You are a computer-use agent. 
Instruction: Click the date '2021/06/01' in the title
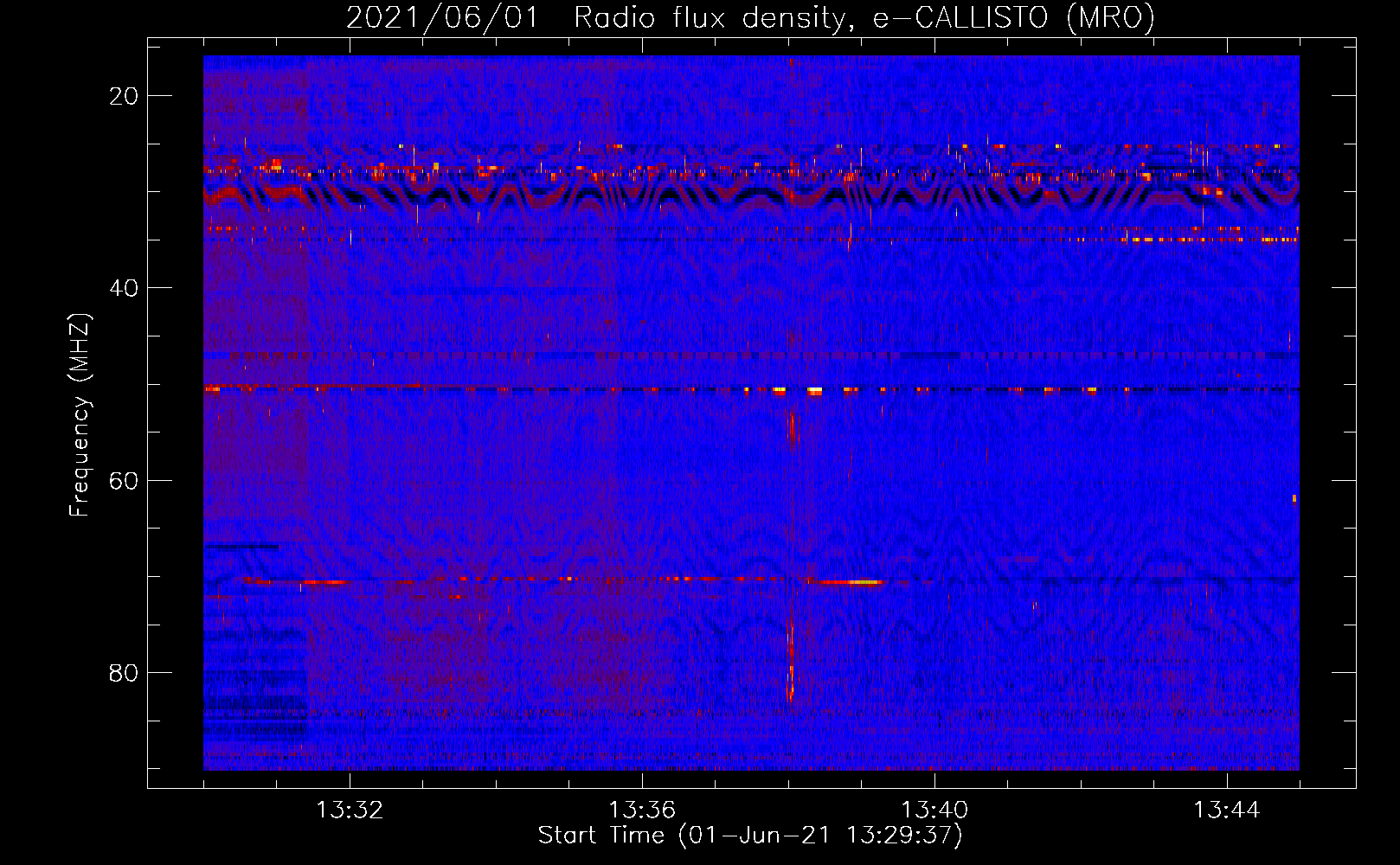(442, 17)
